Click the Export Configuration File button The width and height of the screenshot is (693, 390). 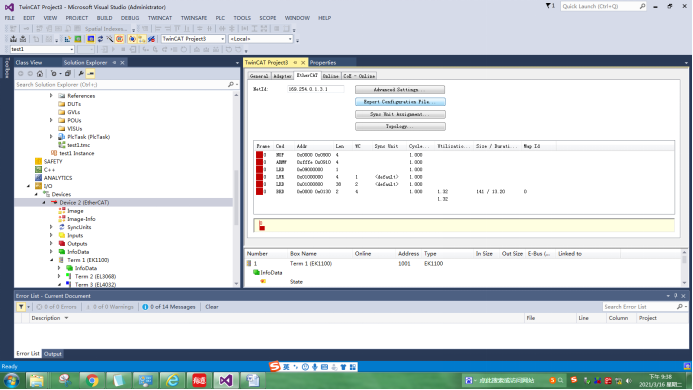click(400, 102)
